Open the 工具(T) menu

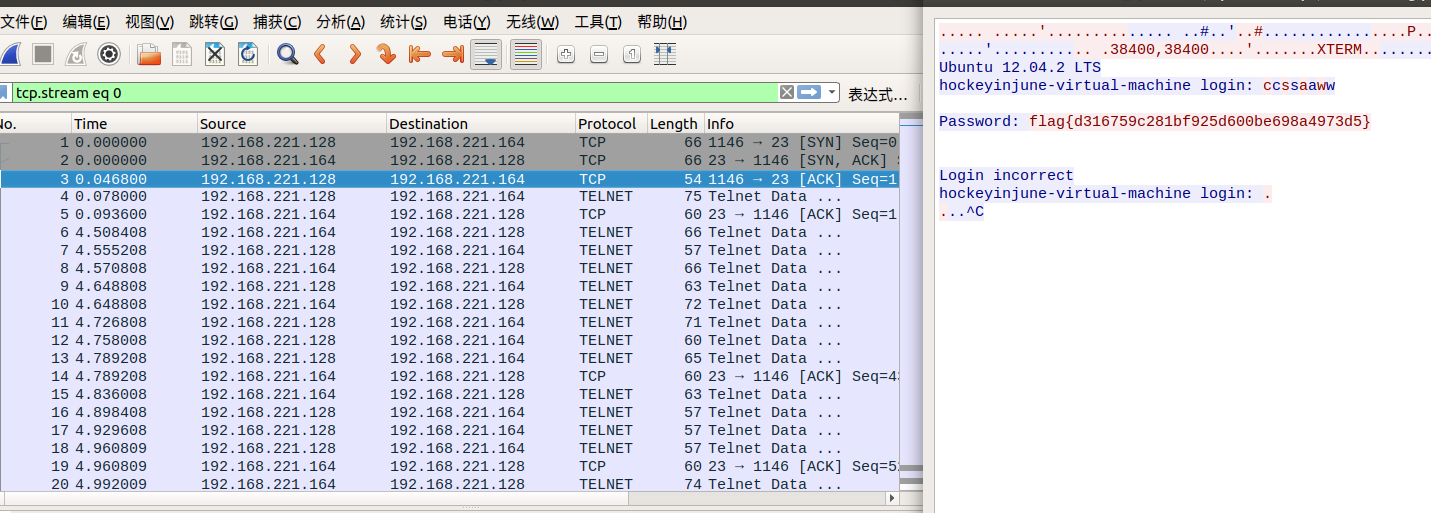(598, 22)
